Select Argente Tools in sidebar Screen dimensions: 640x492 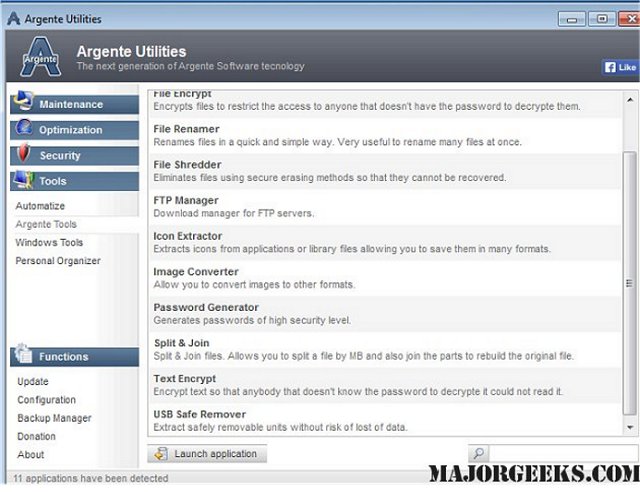(x=46, y=224)
